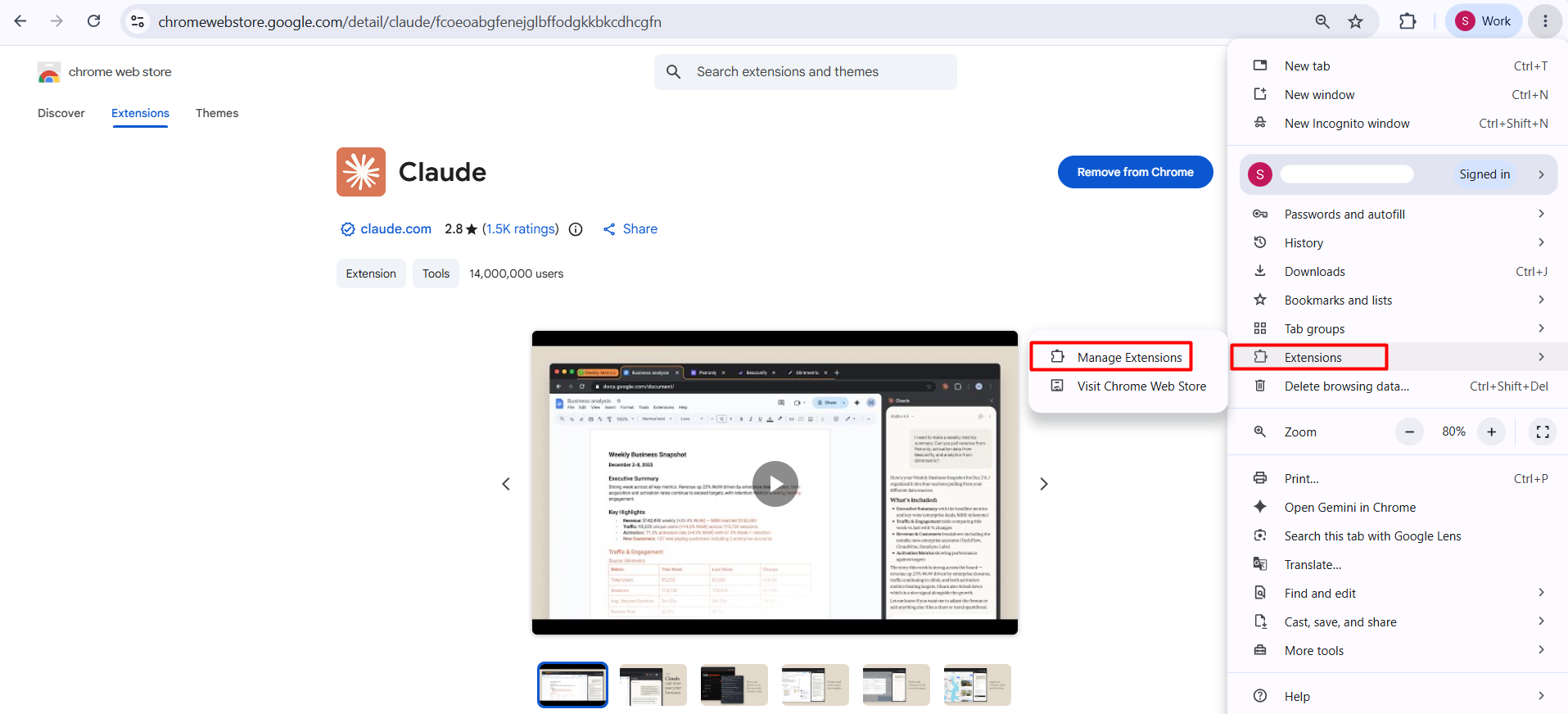Image resolution: width=1568 pixels, height=714 pixels.
Task: Show the previous preview slide
Action: 506,484
